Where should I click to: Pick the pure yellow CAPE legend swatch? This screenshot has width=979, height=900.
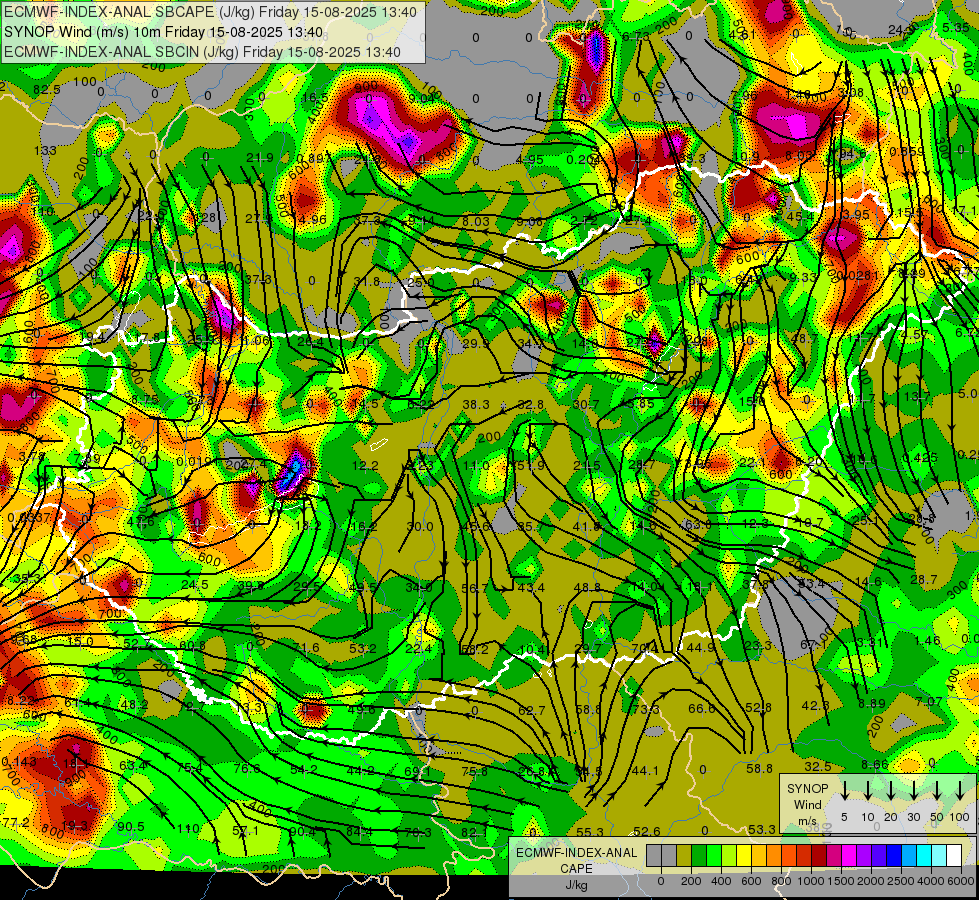(x=744, y=856)
